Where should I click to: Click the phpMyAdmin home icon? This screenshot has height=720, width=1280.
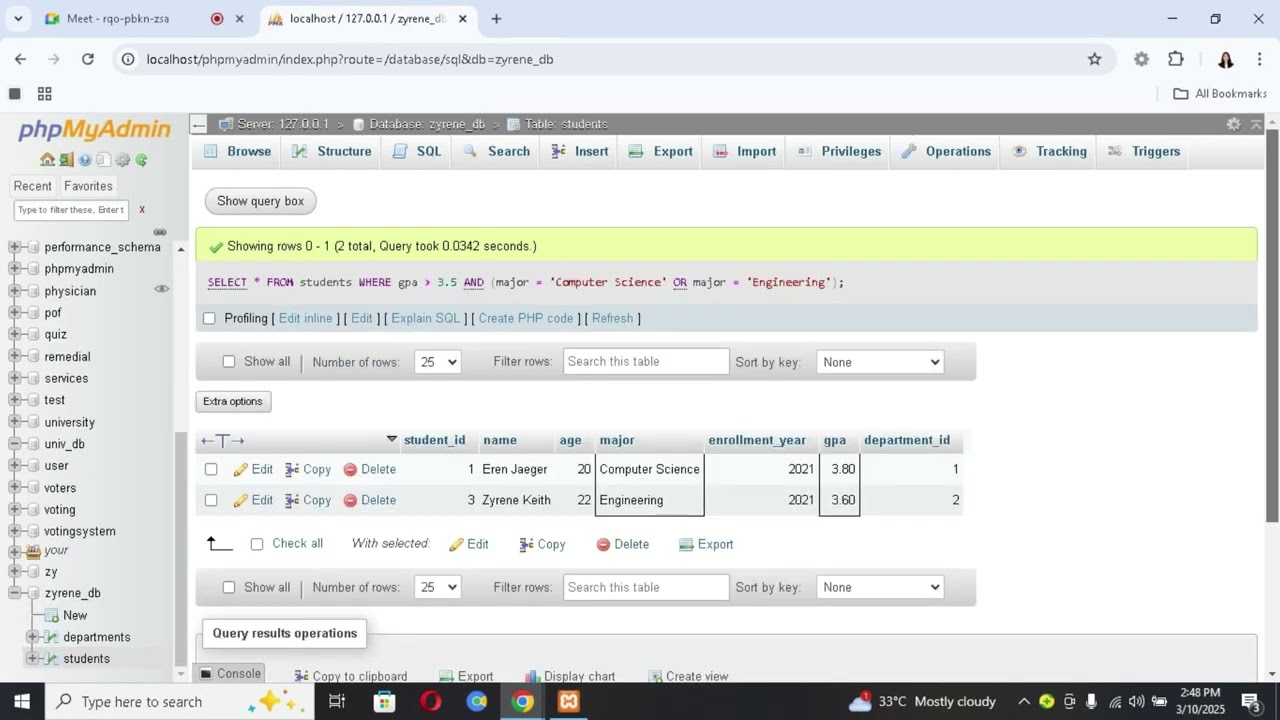click(47, 160)
